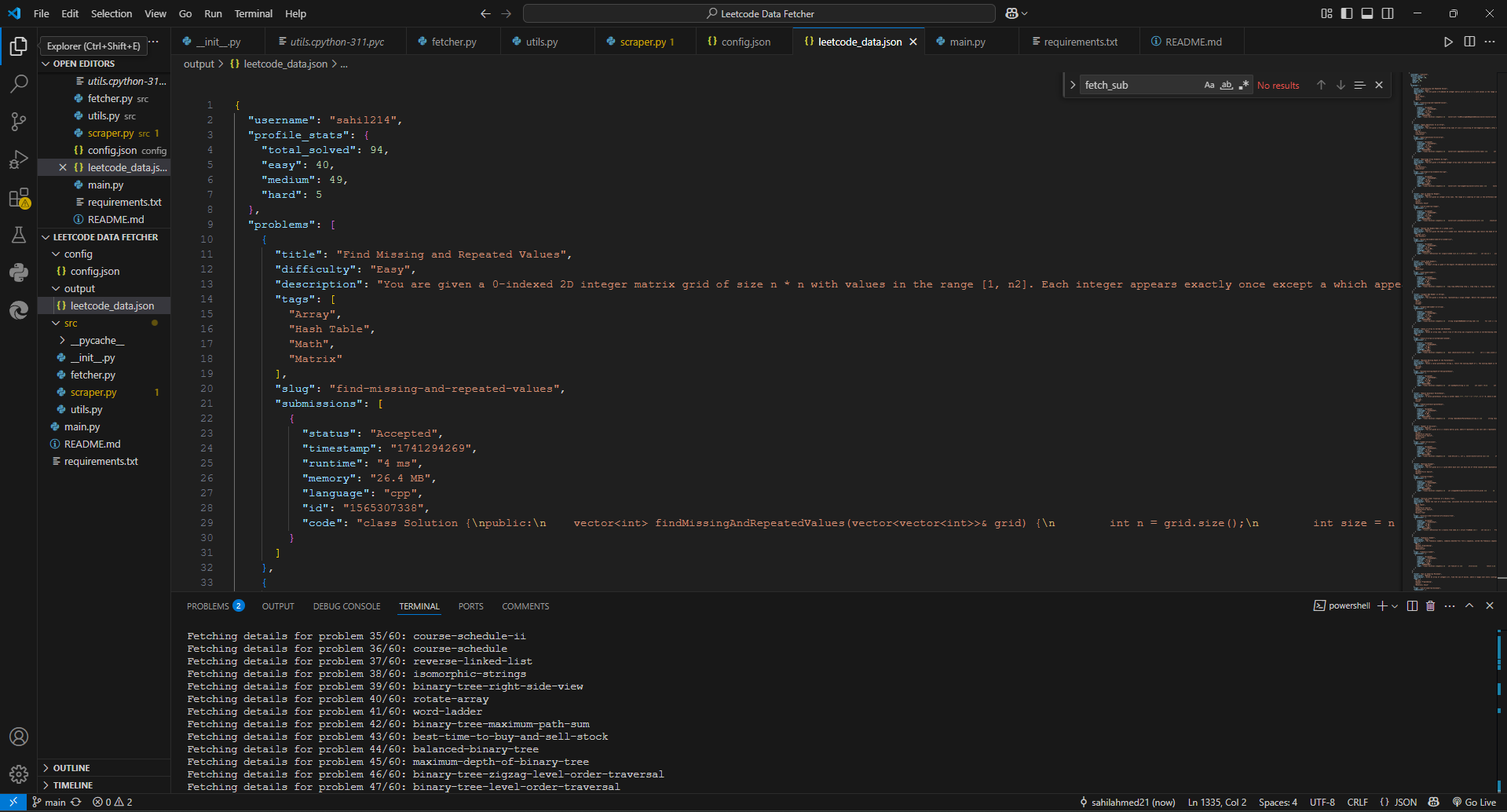Open the Run and Debug view
This screenshot has width=1507, height=812.
click(x=19, y=159)
